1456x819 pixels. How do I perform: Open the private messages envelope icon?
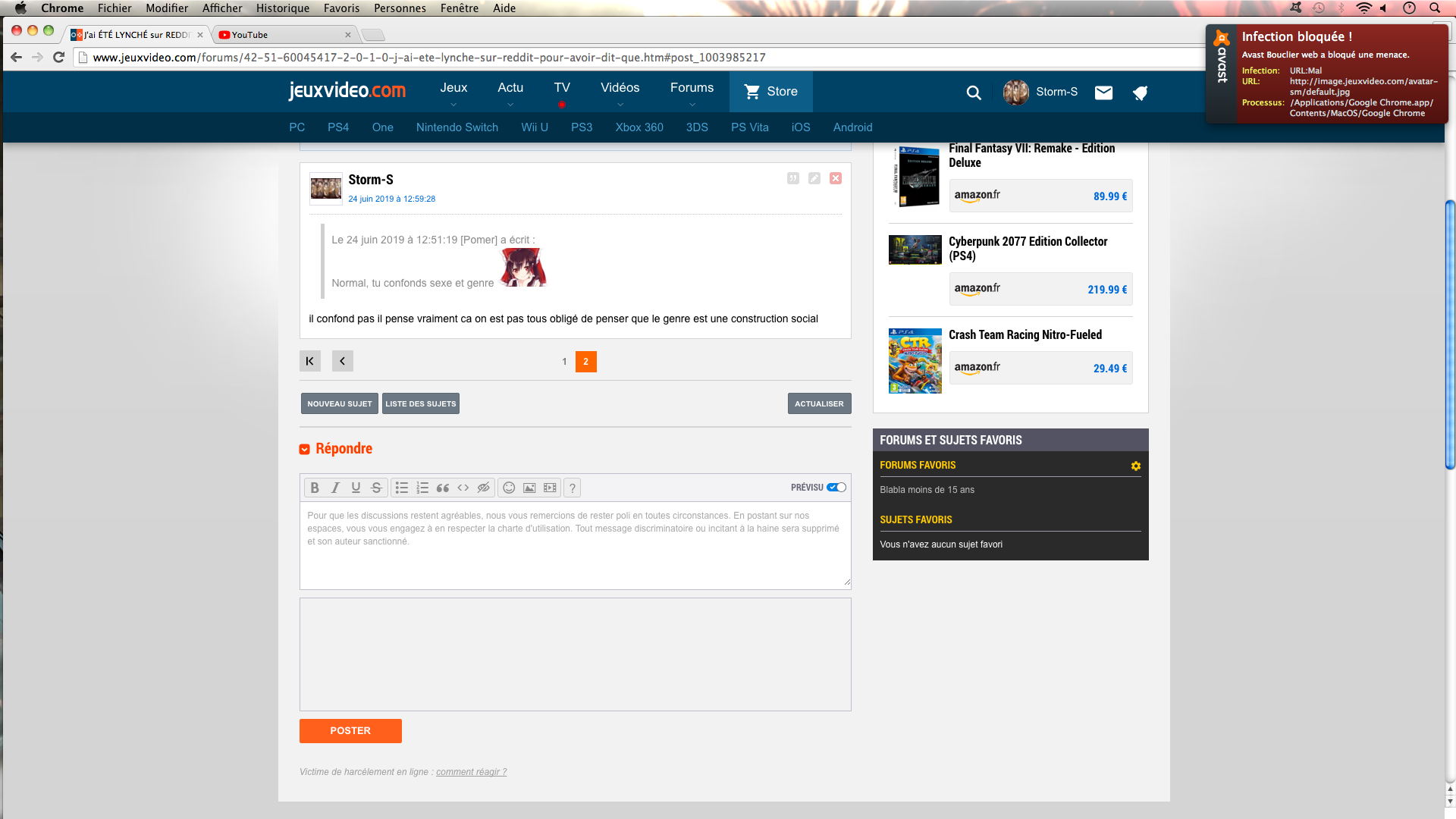[x=1103, y=92]
